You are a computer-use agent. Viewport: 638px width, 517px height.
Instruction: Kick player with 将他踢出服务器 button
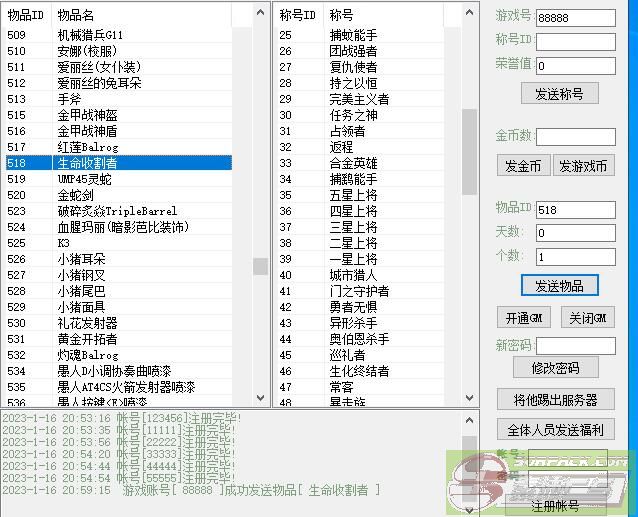point(556,399)
